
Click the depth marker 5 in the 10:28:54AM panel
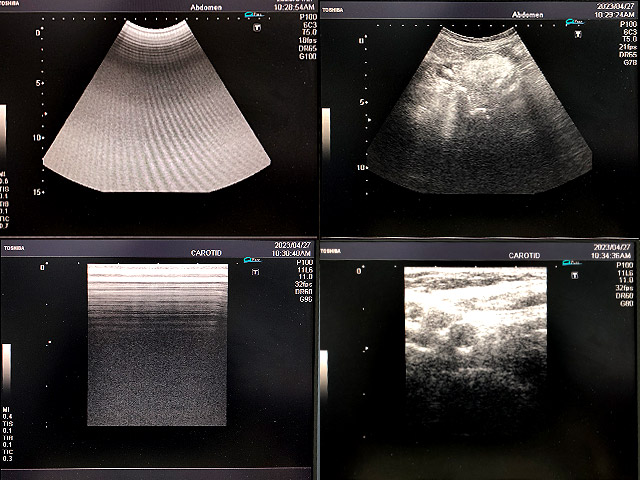(40, 83)
